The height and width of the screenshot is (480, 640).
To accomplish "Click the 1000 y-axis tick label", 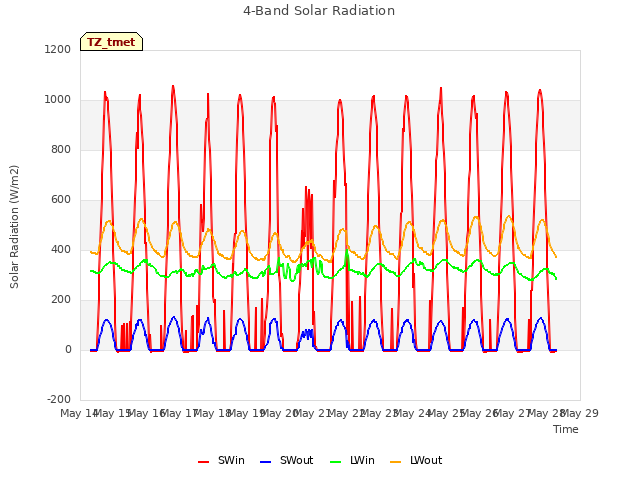I will [58, 100].
